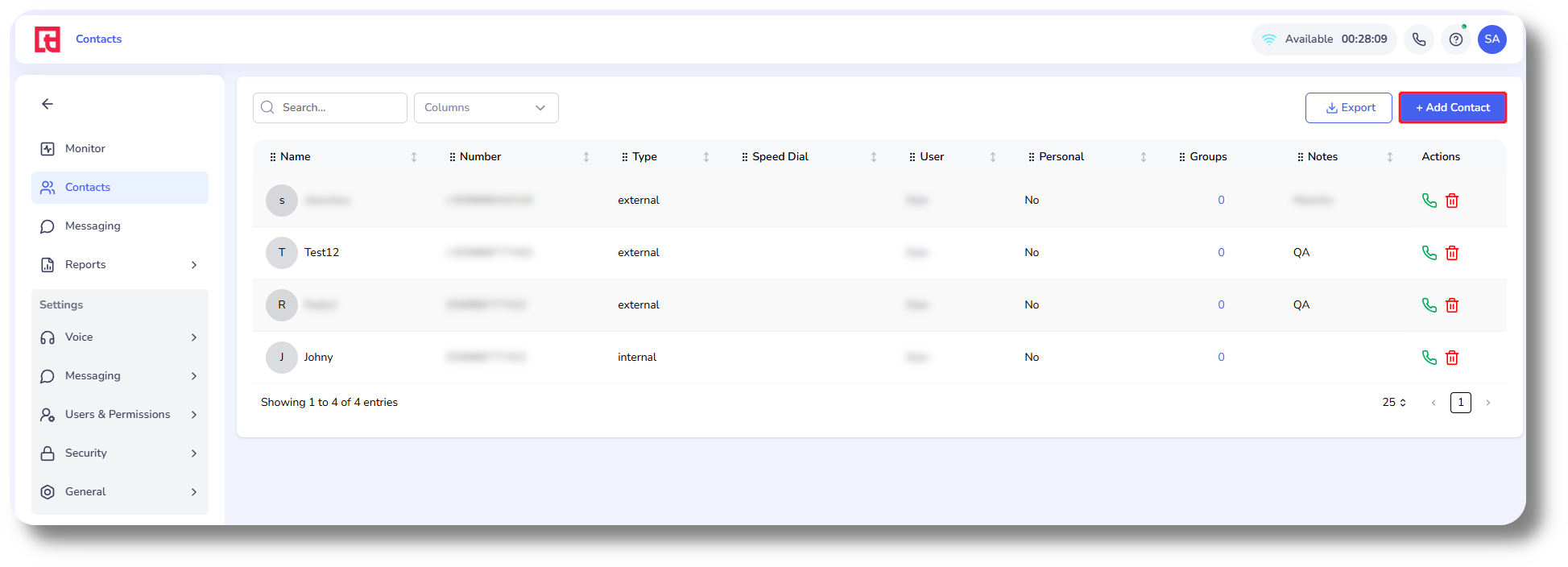Click the contacts Search field
The image size is (1568, 567).
[330, 108]
